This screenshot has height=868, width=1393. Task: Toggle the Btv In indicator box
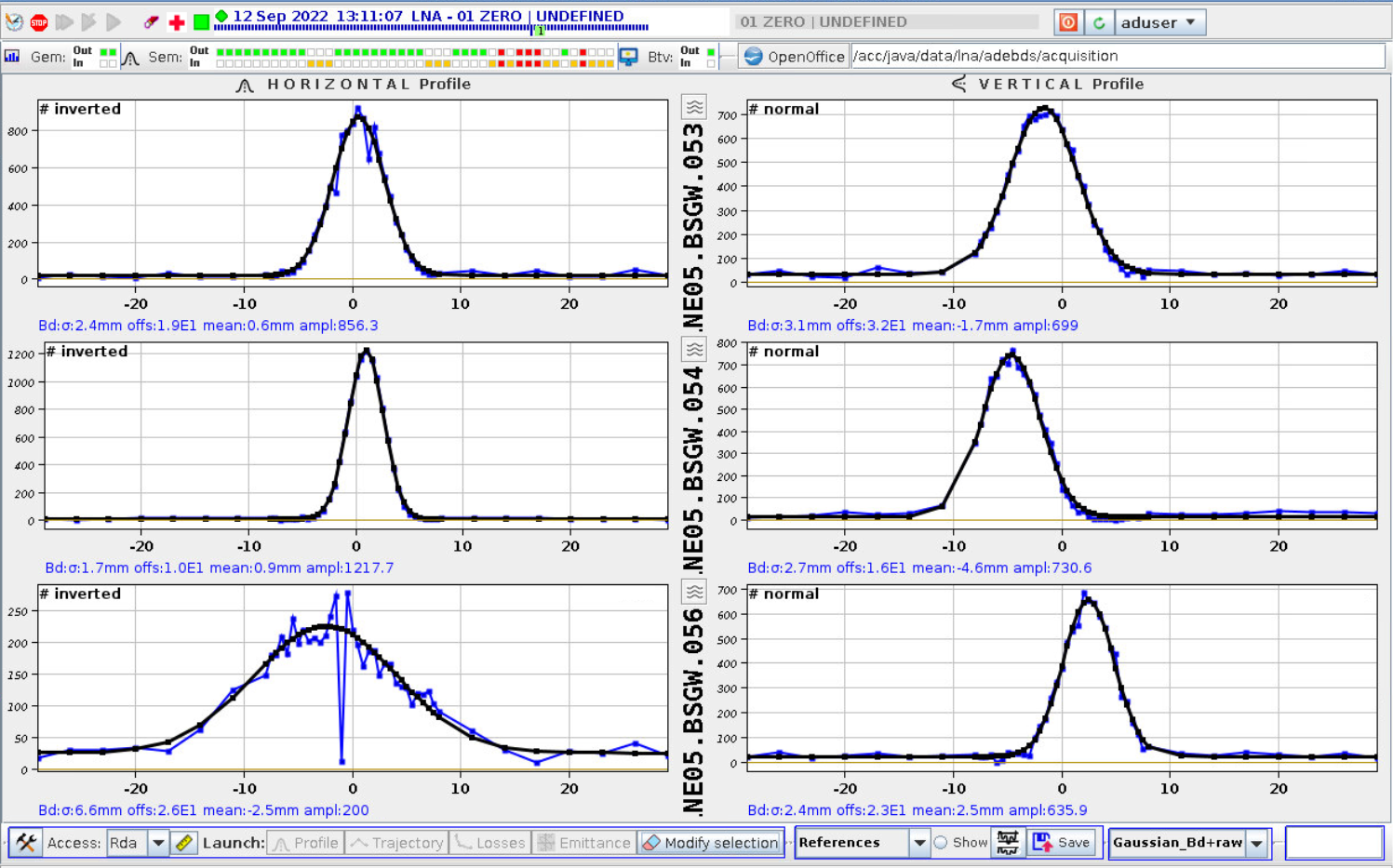711,63
